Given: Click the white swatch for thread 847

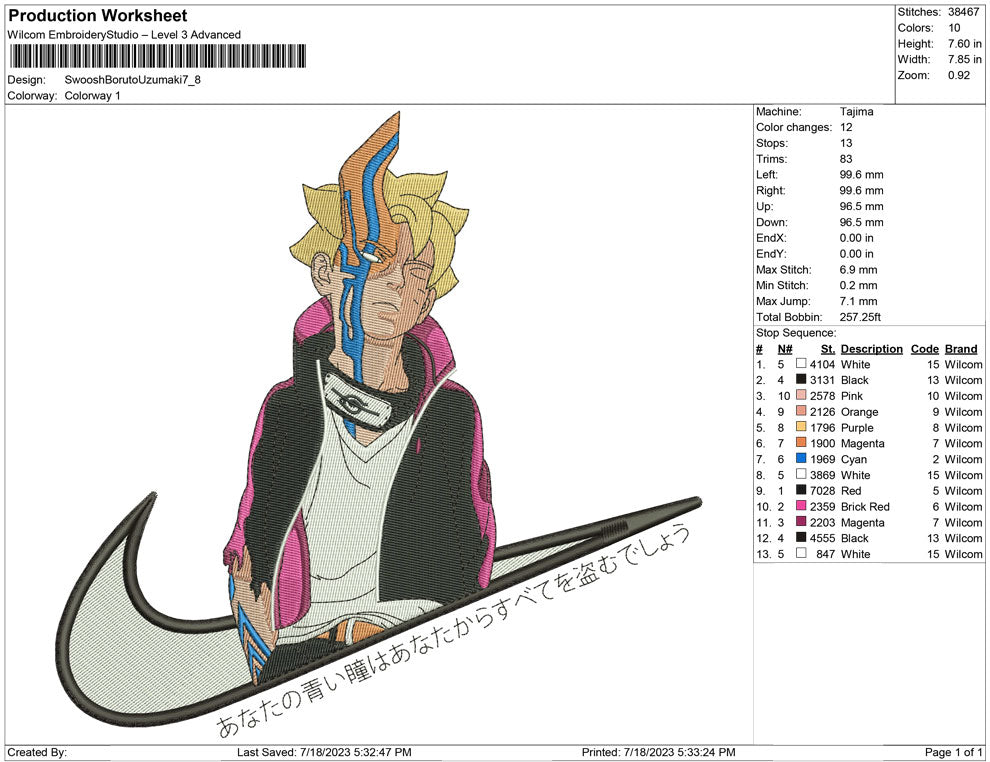Looking at the screenshot, I should coord(801,553).
